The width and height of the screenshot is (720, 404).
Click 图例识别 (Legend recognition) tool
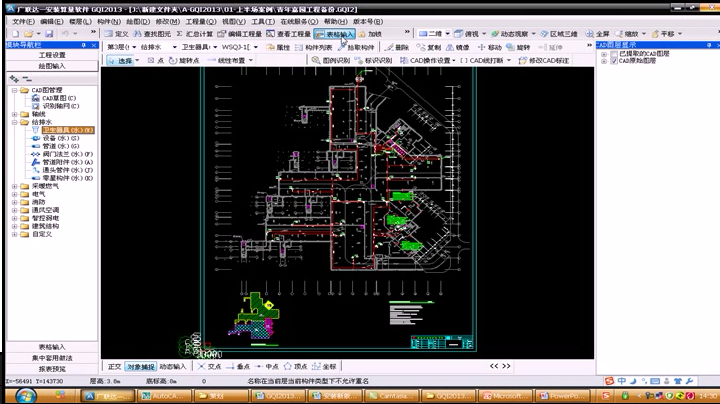(x=331, y=60)
